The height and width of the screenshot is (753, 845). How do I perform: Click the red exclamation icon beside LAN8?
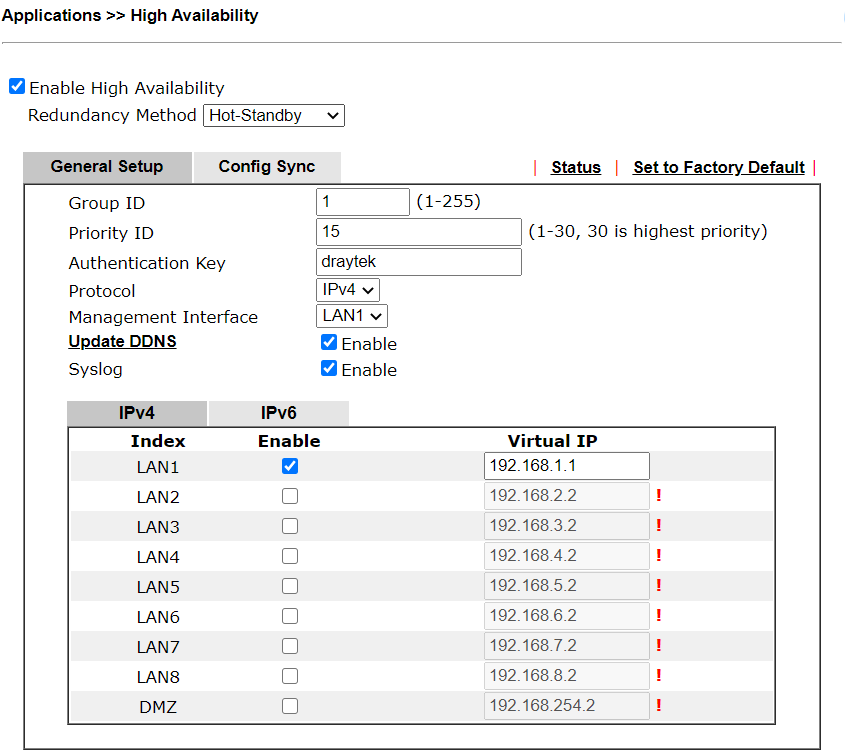click(x=659, y=676)
